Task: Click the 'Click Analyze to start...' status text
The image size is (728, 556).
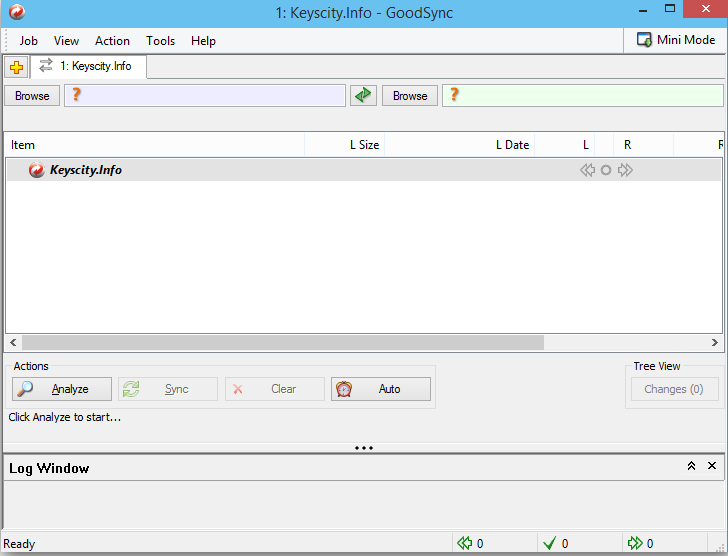Action: (65, 417)
